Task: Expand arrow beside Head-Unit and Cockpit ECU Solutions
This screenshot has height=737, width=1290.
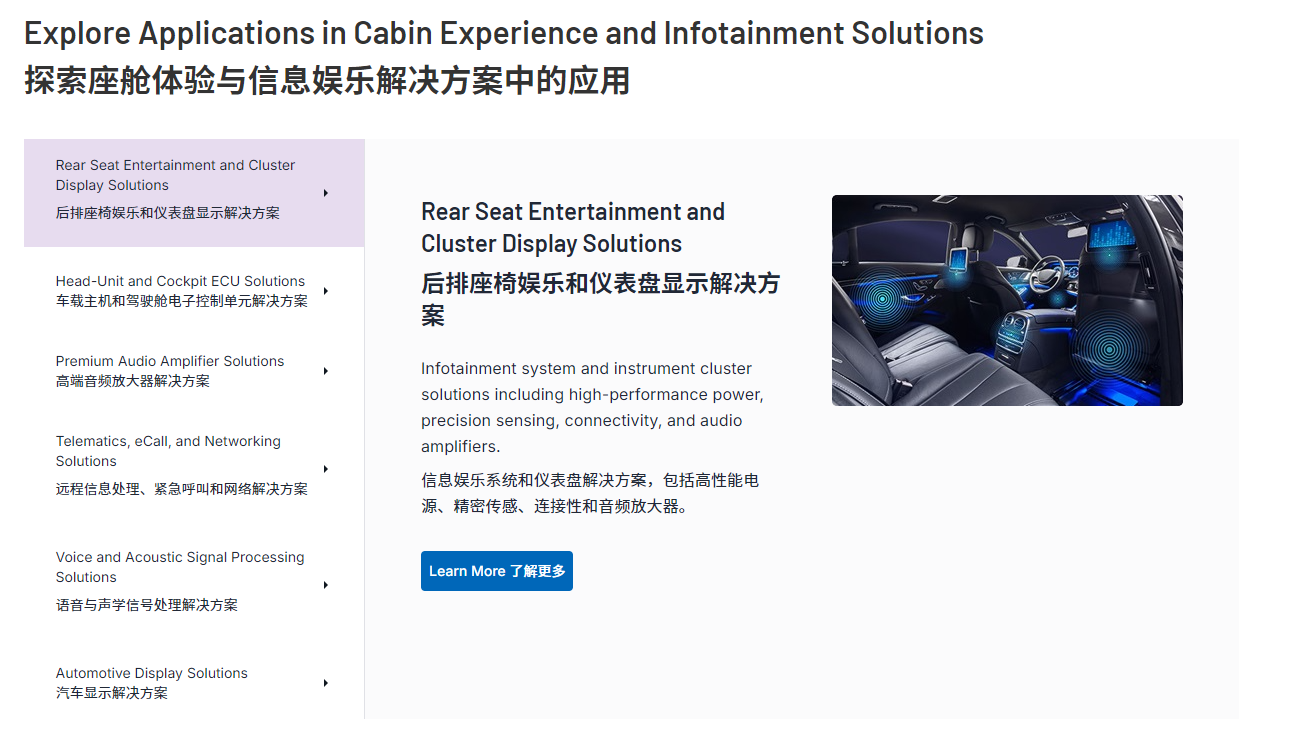Action: point(326,291)
